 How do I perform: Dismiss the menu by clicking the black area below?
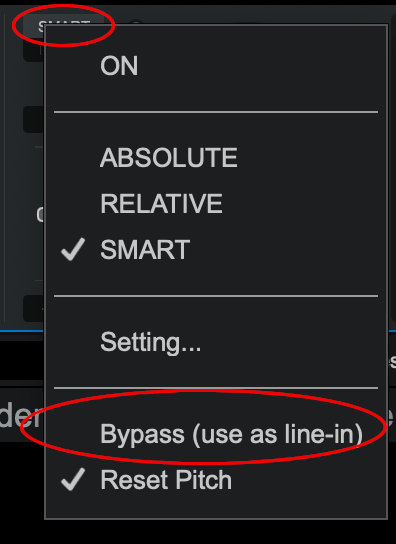coord(198,532)
